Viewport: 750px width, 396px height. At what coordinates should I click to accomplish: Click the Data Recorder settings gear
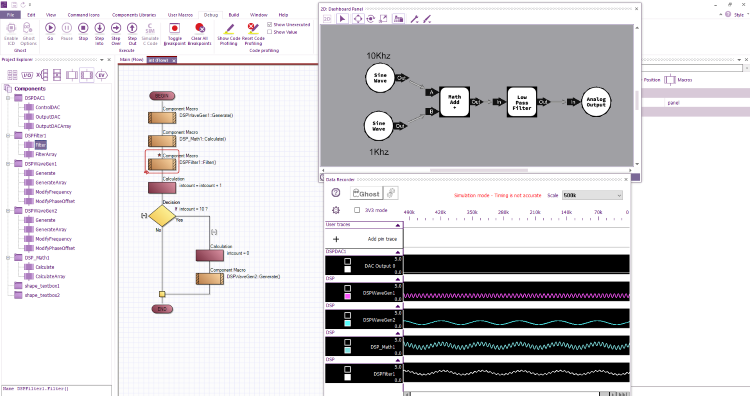pos(336,210)
